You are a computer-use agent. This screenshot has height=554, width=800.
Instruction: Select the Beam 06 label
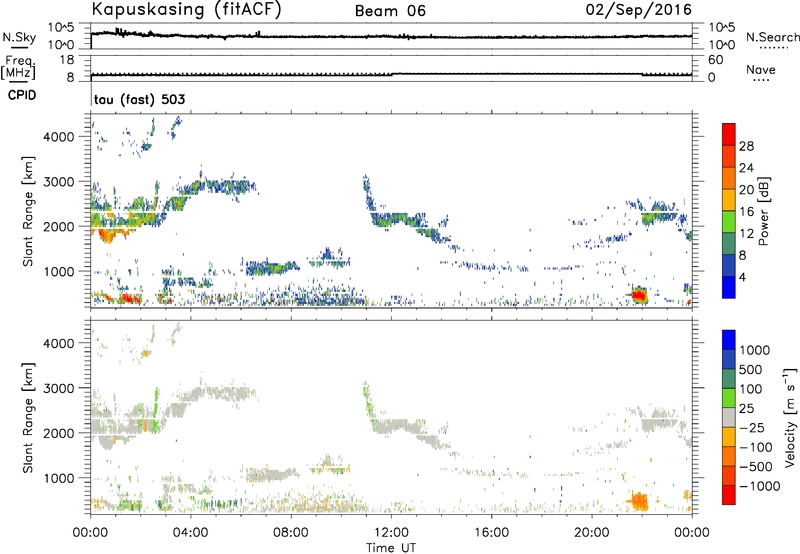click(x=390, y=11)
